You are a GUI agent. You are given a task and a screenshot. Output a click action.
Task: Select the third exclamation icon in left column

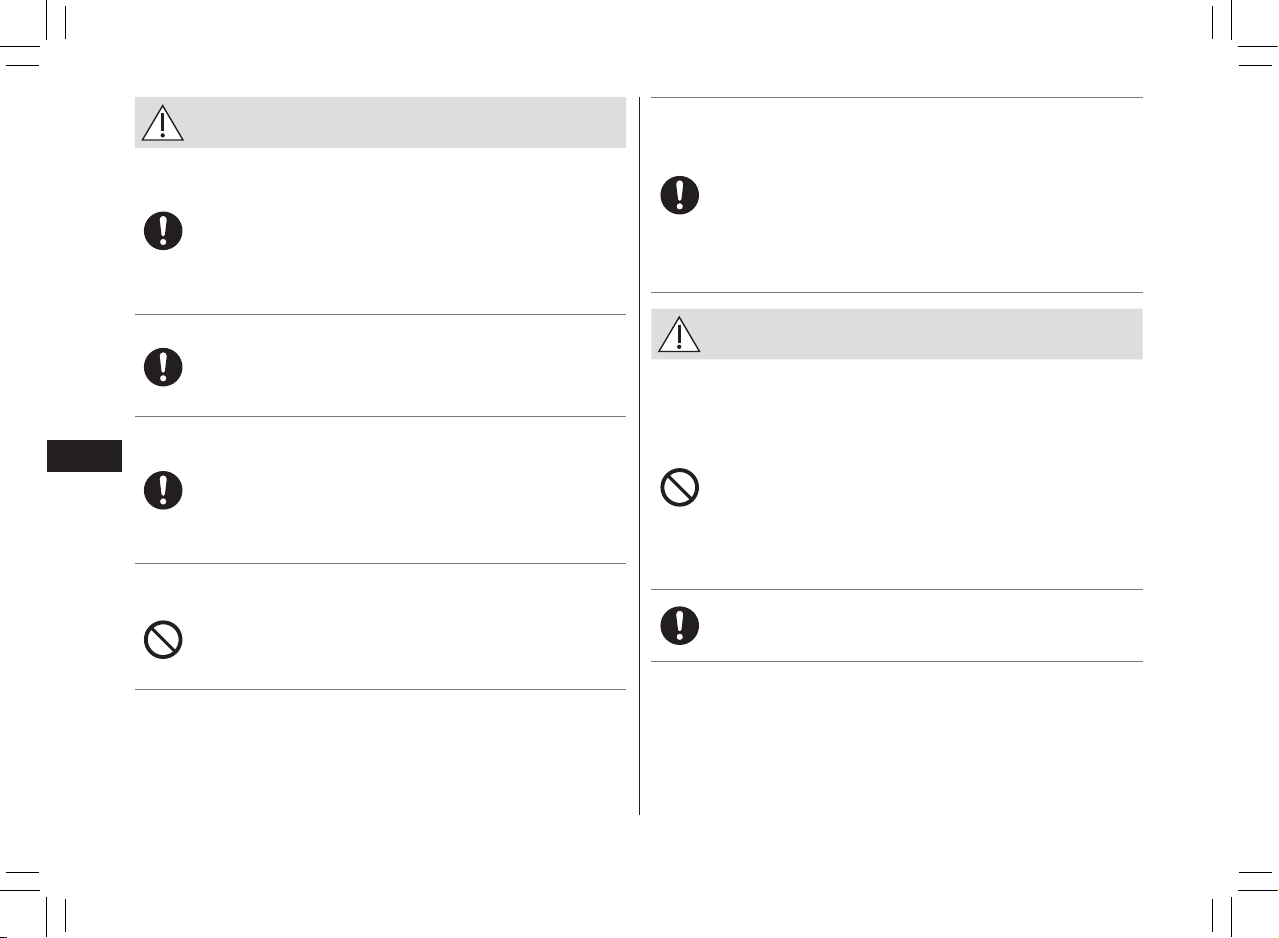coord(163,490)
